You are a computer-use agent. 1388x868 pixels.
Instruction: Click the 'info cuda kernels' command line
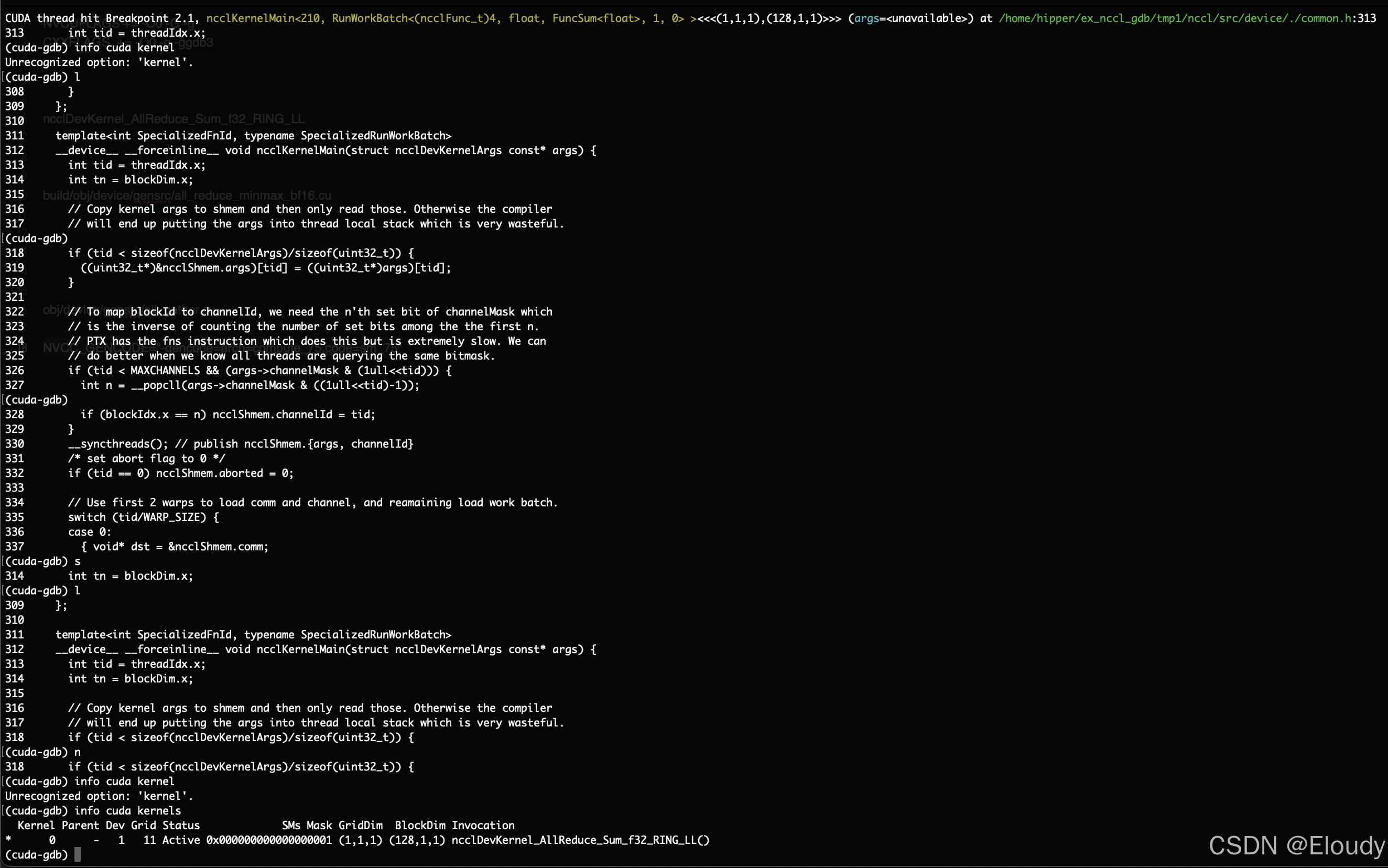(127, 810)
